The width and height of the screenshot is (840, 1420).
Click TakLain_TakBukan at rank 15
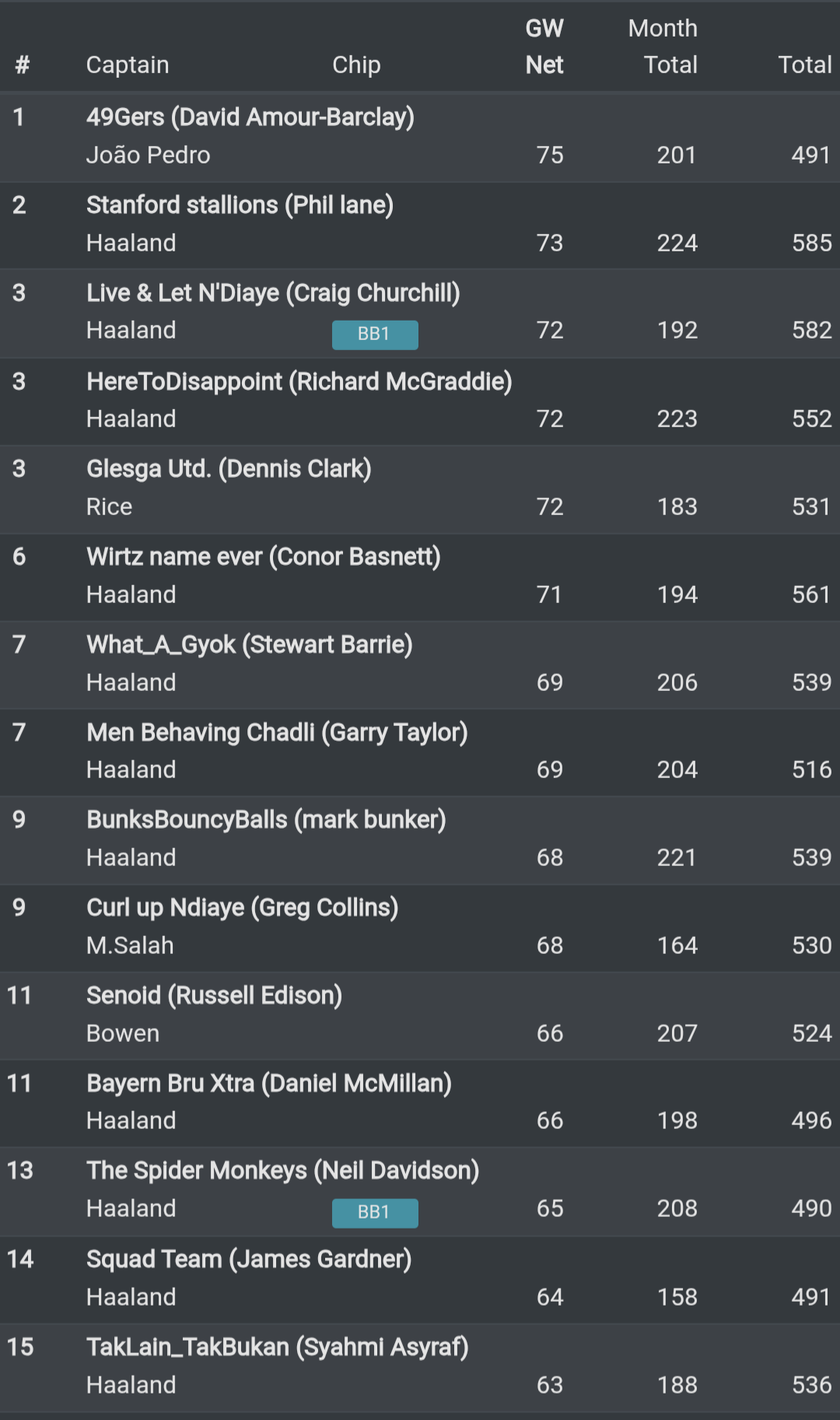point(275,1347)
